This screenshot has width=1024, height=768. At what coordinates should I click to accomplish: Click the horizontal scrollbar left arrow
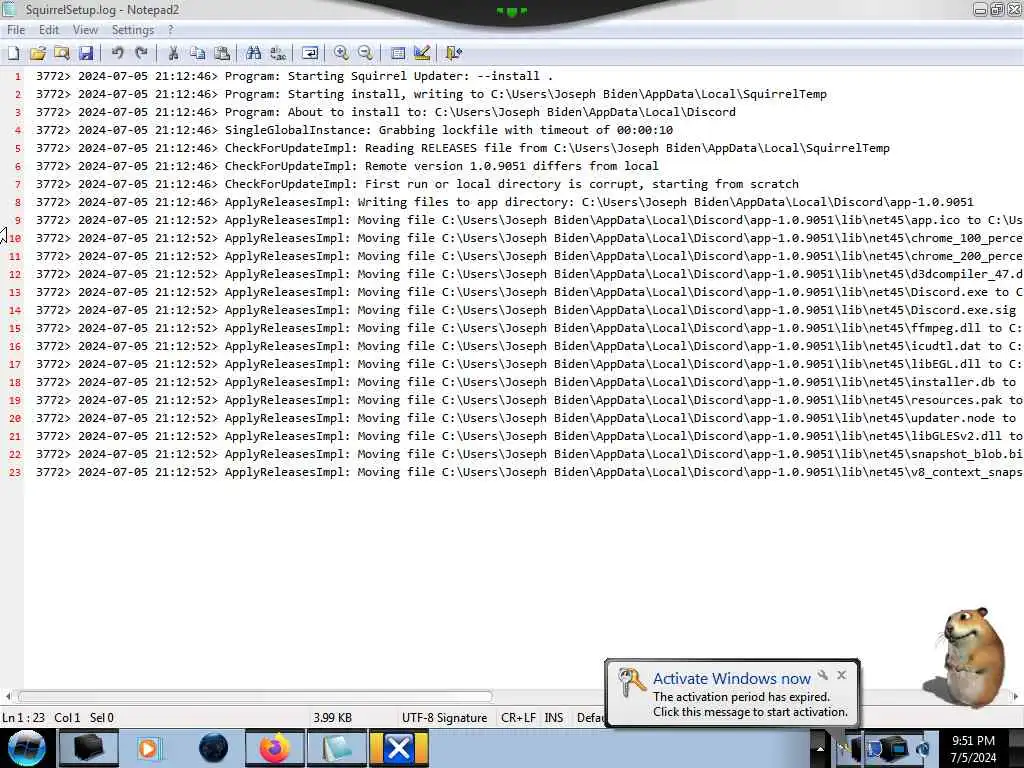coord(7,696)
